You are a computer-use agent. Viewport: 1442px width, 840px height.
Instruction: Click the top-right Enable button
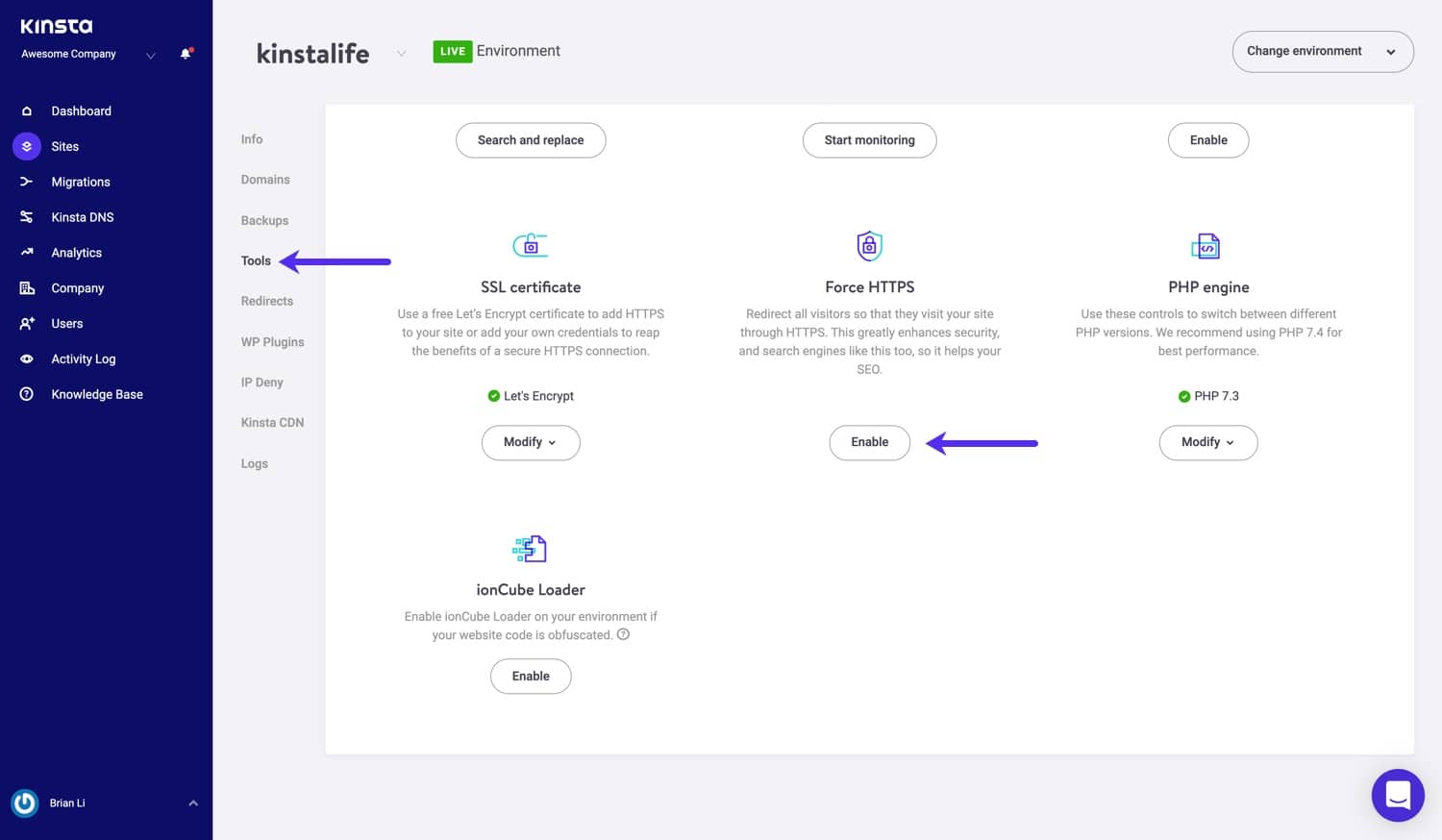pos(1208,140)
